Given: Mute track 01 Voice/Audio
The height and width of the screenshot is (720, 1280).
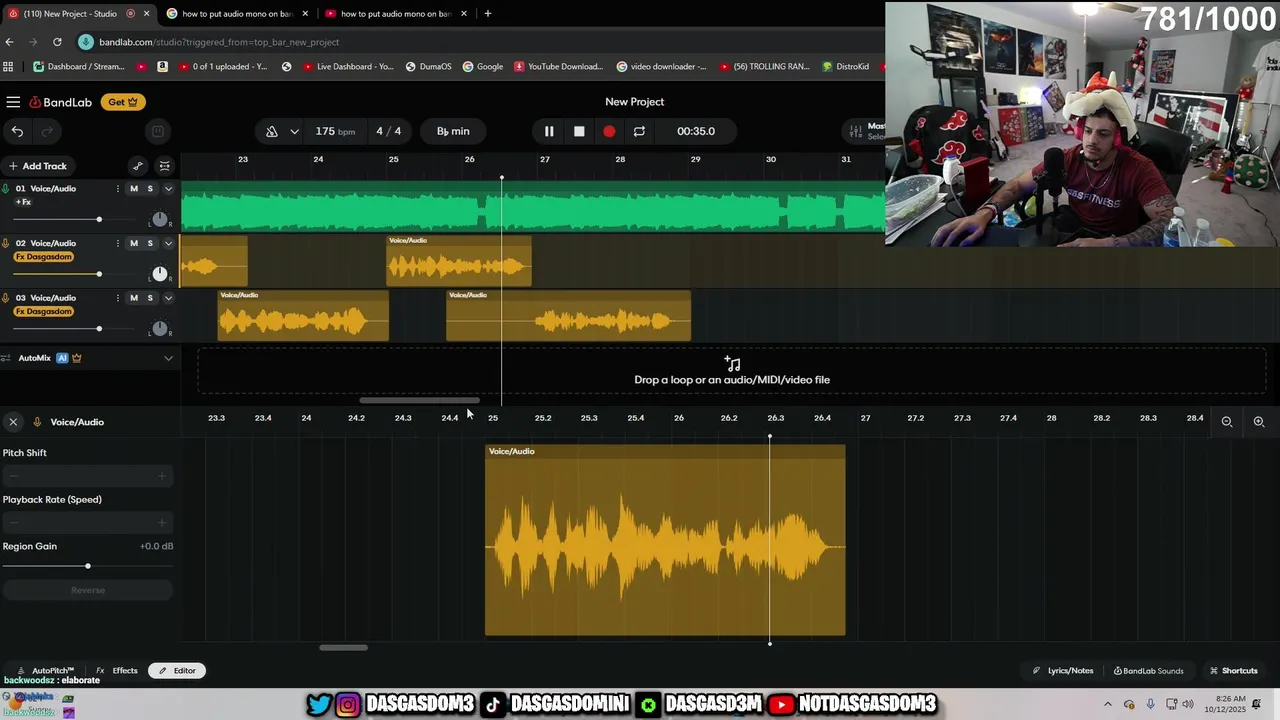Looking at the screenshot, I should click(x=134, y=189).
